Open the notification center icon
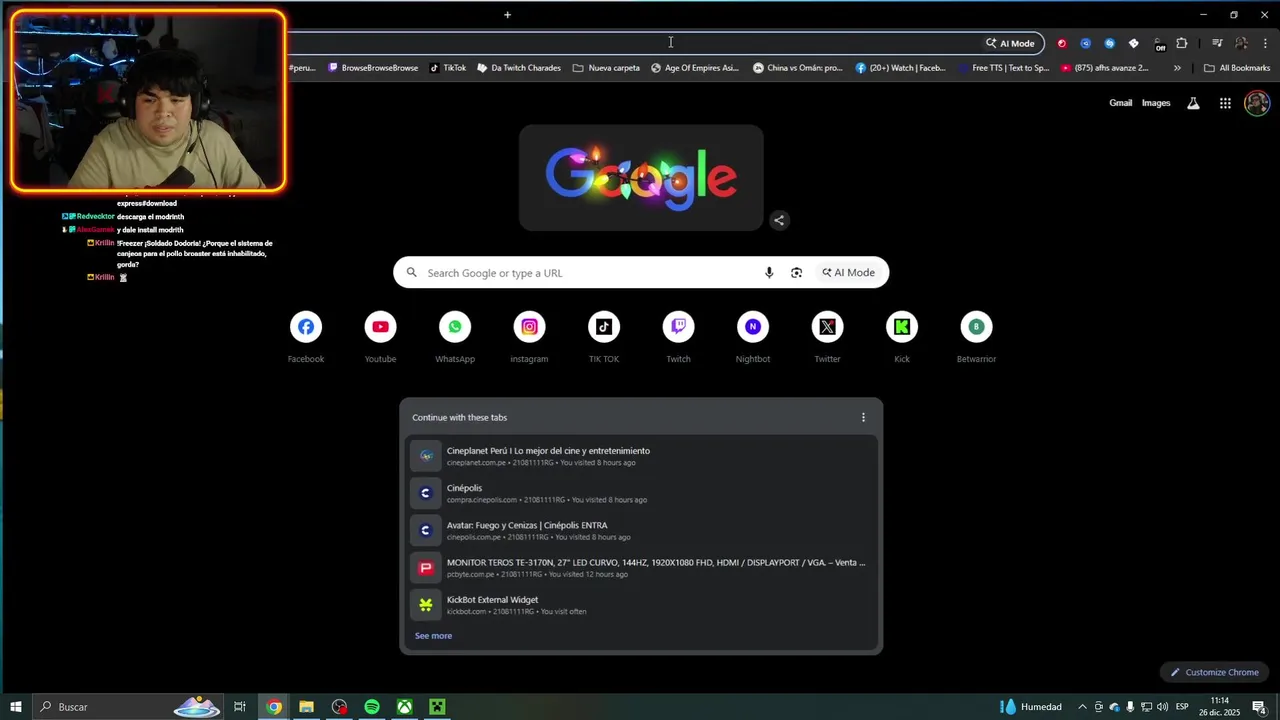1280x720 pixels. pyautogui.click(x=1259, y=707)
